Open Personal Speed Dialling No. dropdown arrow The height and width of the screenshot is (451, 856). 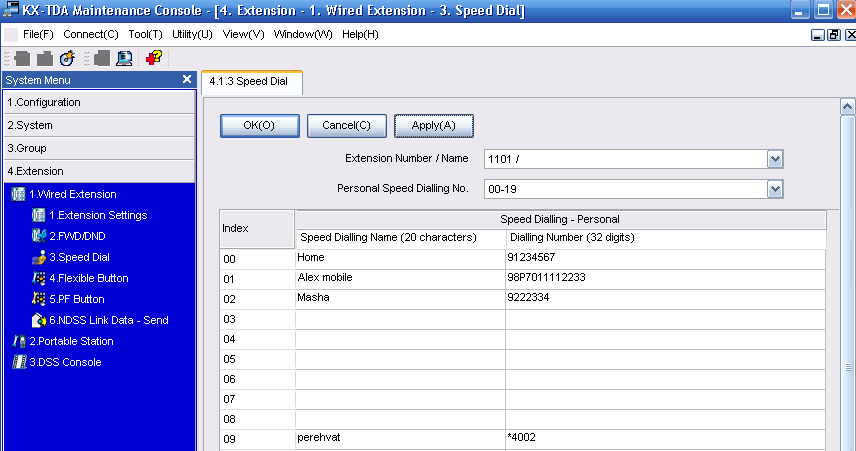coord(775,189)
